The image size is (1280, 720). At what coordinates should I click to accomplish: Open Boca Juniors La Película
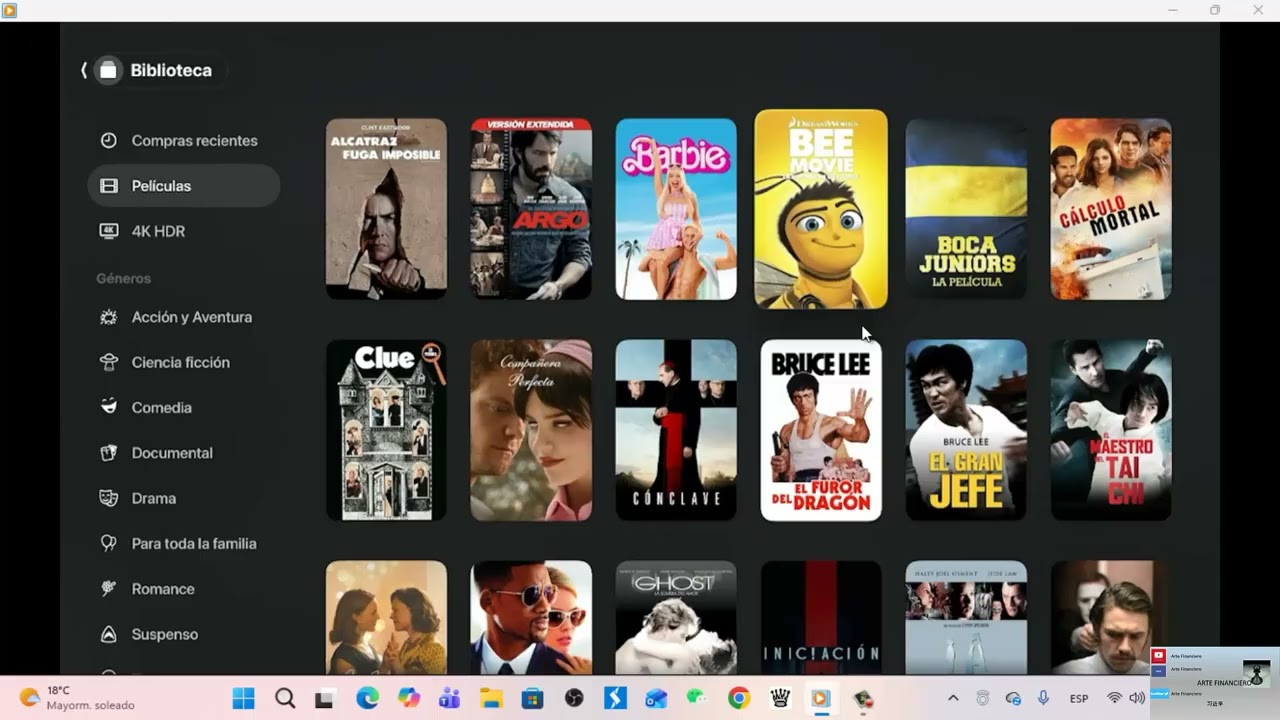pyautogui.click(x=966, y=209)
